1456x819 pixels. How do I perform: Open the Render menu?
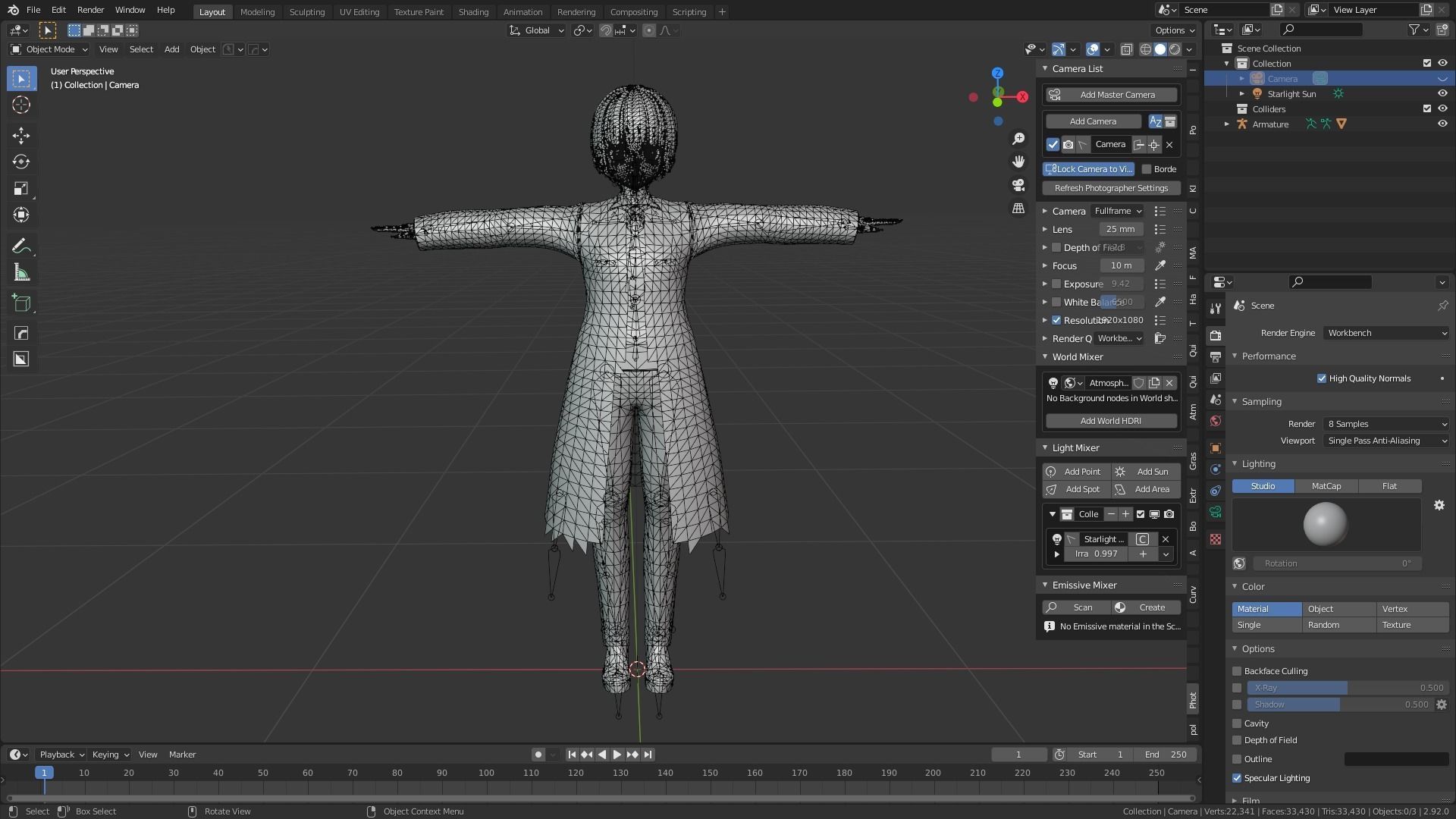pos(90,10)
